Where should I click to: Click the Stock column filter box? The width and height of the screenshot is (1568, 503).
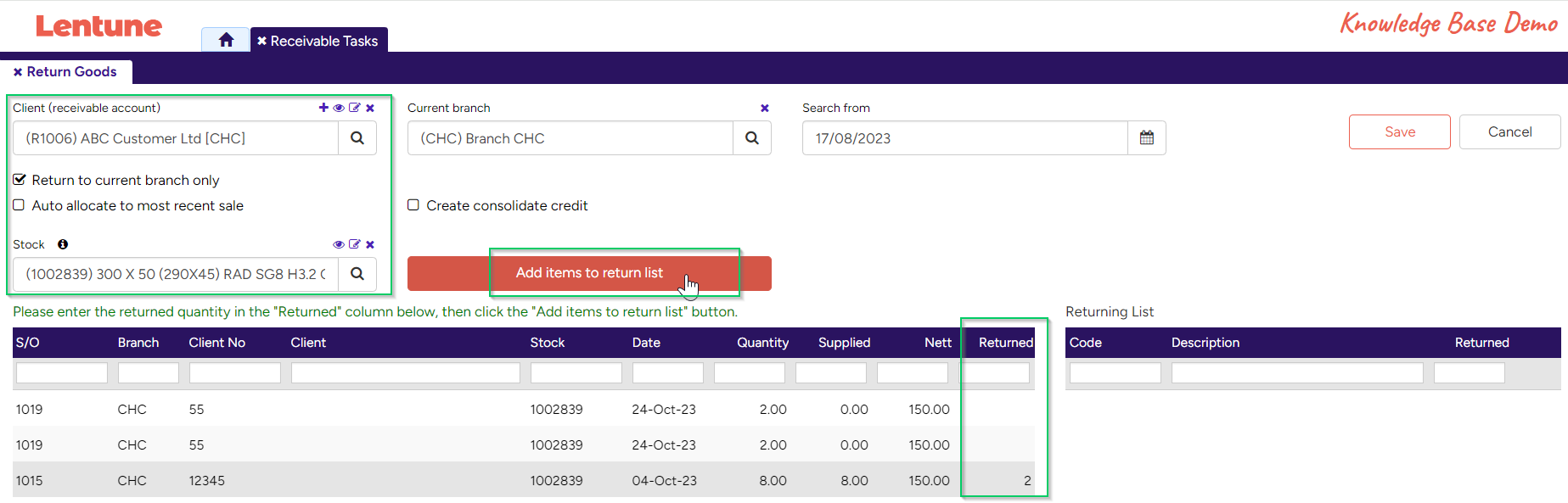coord(576,373)
